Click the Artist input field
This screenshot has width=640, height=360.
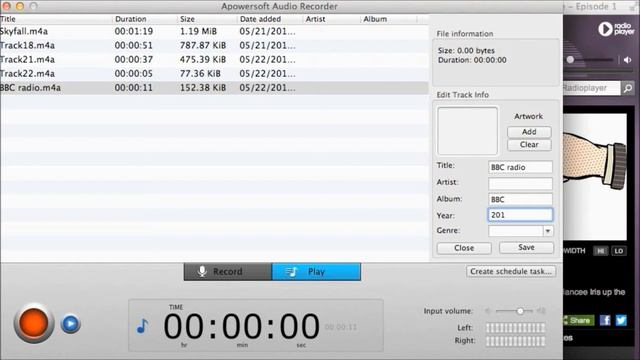click(520, 183)
